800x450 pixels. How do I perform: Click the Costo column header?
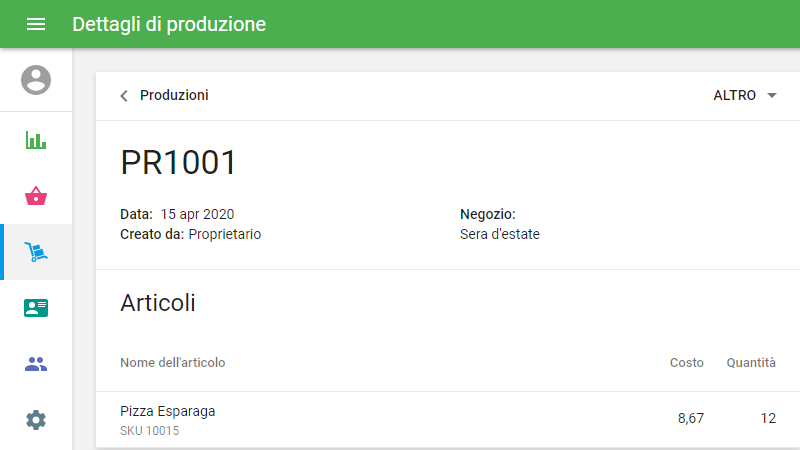686,362
